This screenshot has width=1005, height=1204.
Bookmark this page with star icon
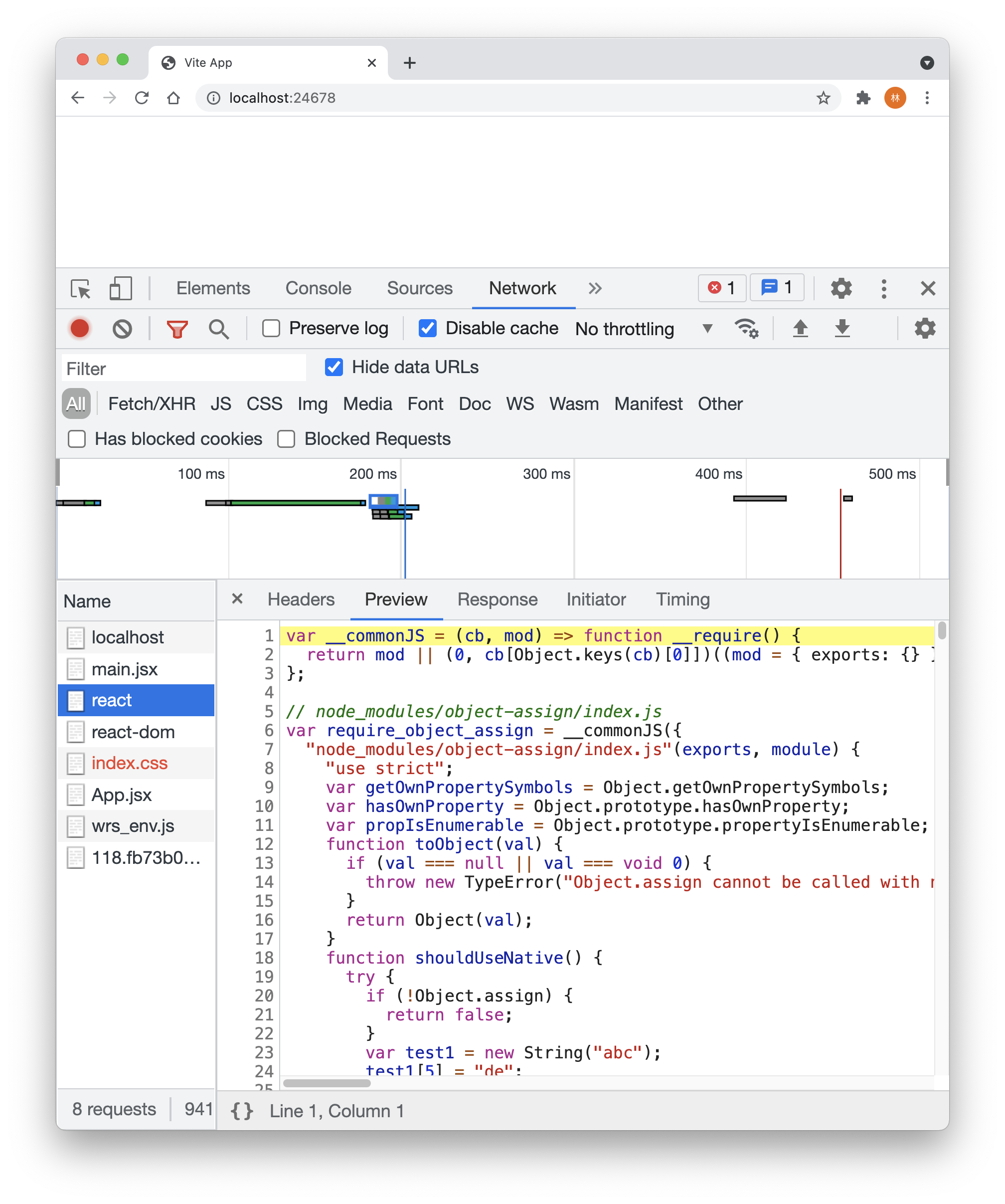(824, 98)
